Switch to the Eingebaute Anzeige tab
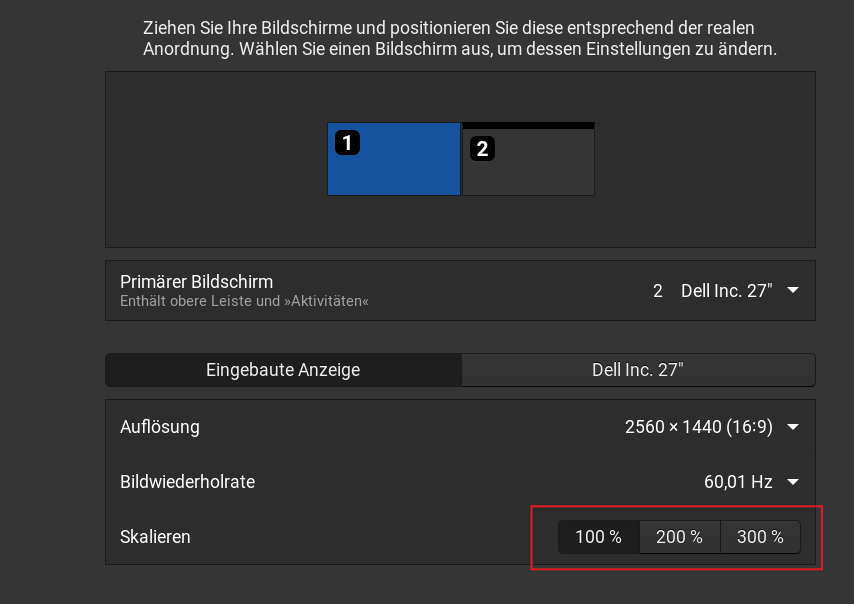 pyautogui.click(x=282, y=369)
